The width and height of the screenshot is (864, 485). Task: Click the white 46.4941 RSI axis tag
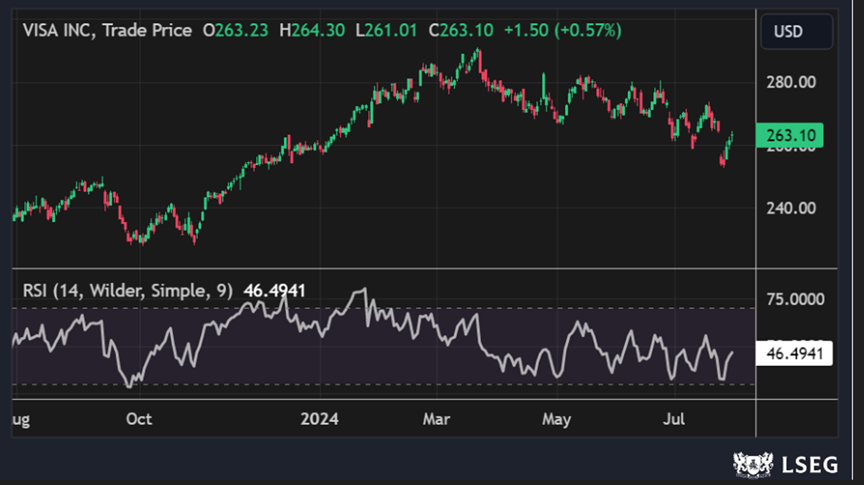point(794,353)
